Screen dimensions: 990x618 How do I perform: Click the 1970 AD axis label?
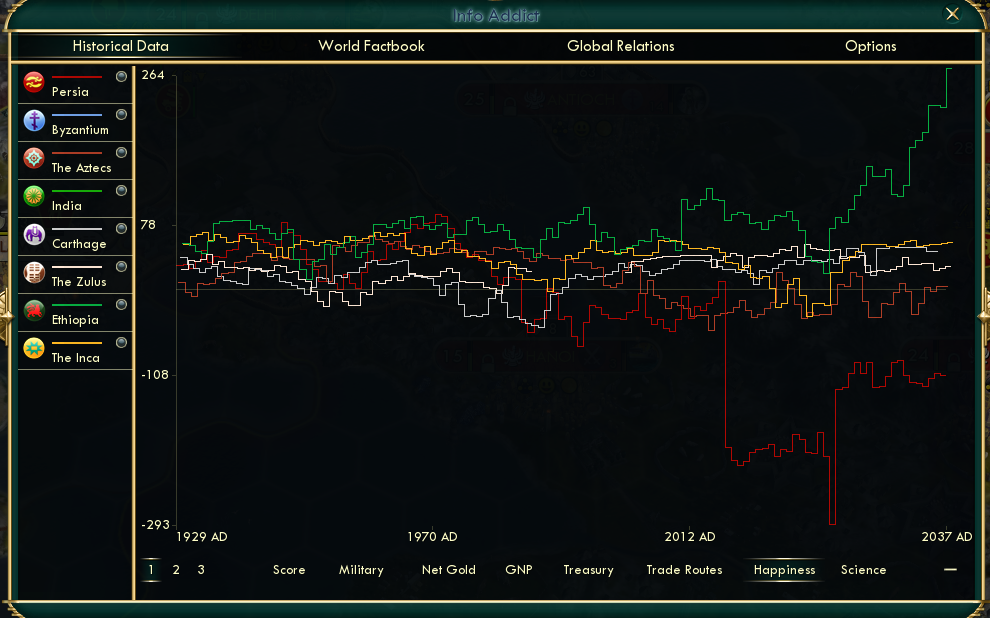pos(432,537)
